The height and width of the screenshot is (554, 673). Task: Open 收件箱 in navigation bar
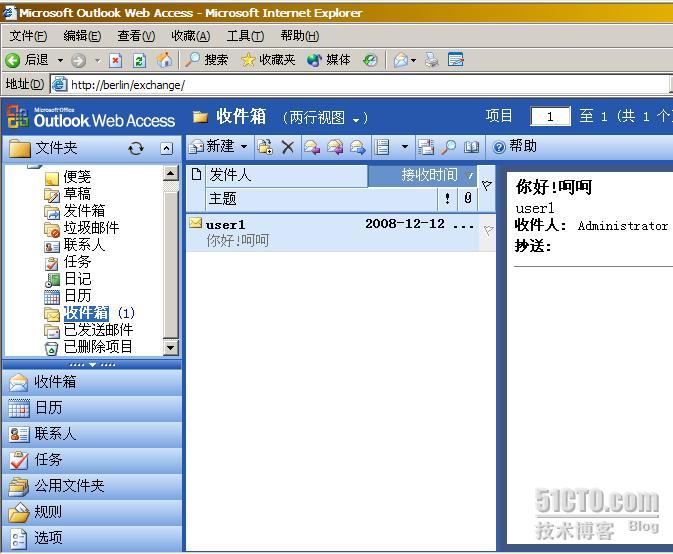click(x=92, y=382)
